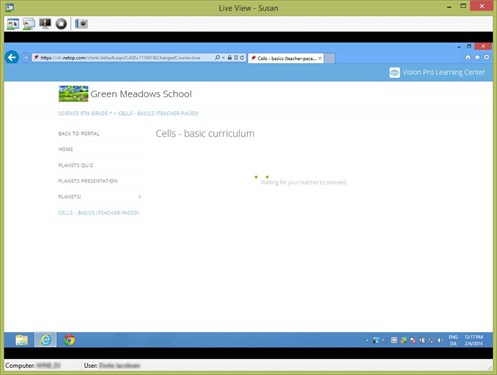This screenshot has width=497, height=375.
Task: Click the favorites star icon
Action: [x=477, y=57]
